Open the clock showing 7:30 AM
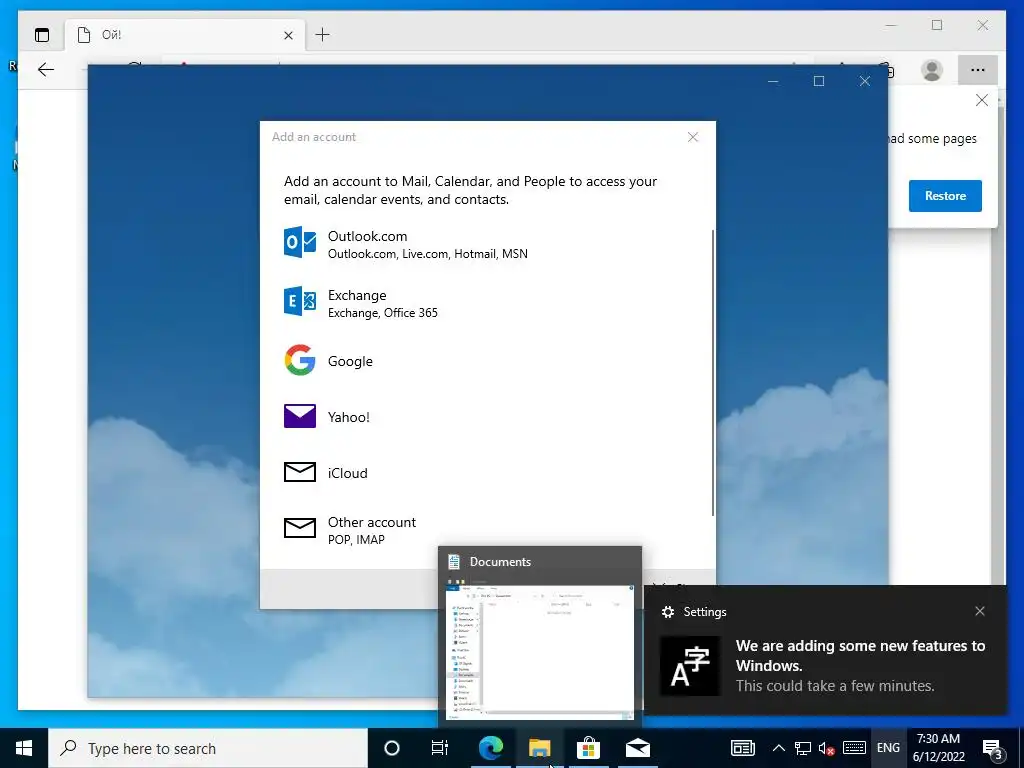This screenshot has height=768, width=1024. [938, 748]
